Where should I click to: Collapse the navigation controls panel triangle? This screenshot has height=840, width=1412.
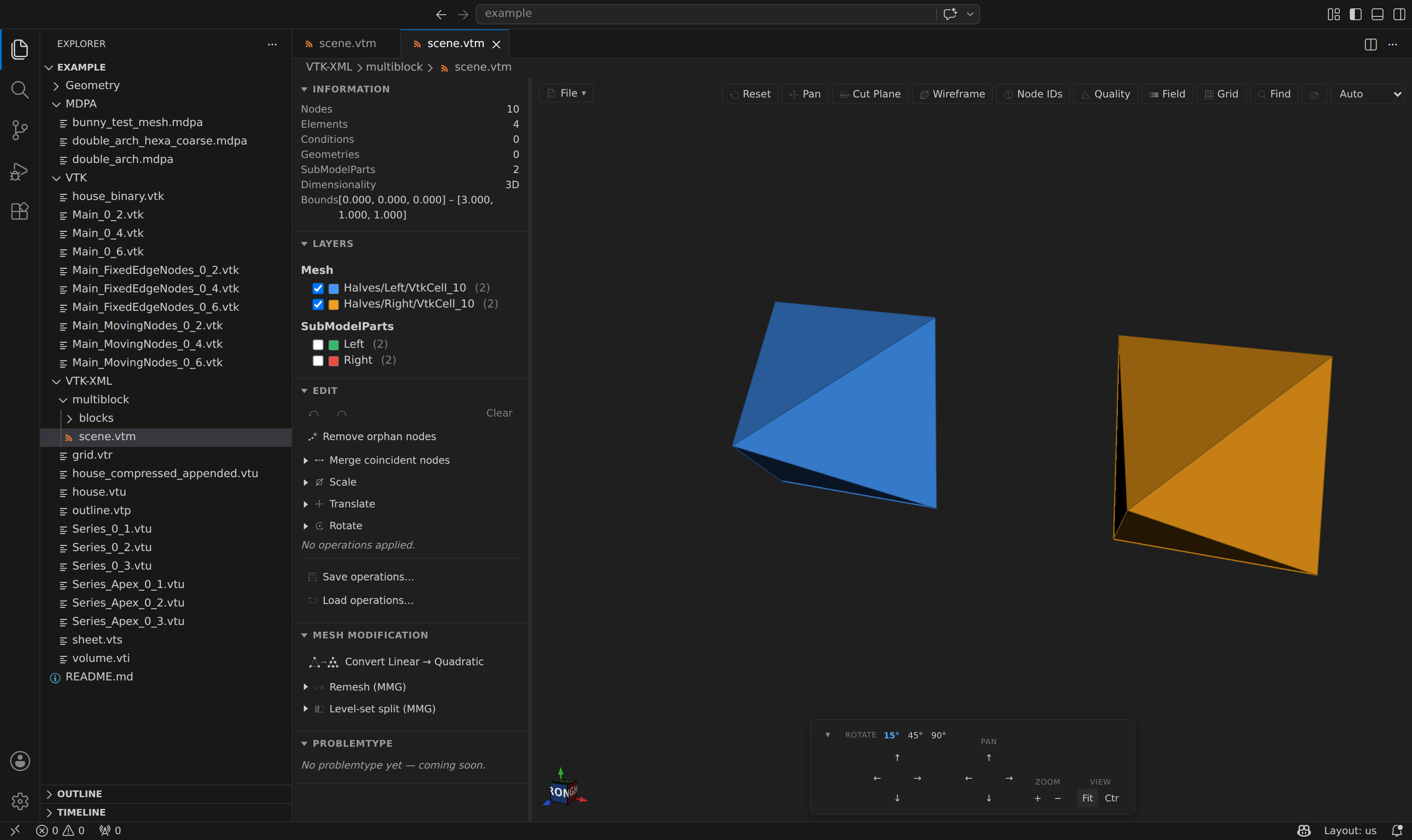pos(827,735)
